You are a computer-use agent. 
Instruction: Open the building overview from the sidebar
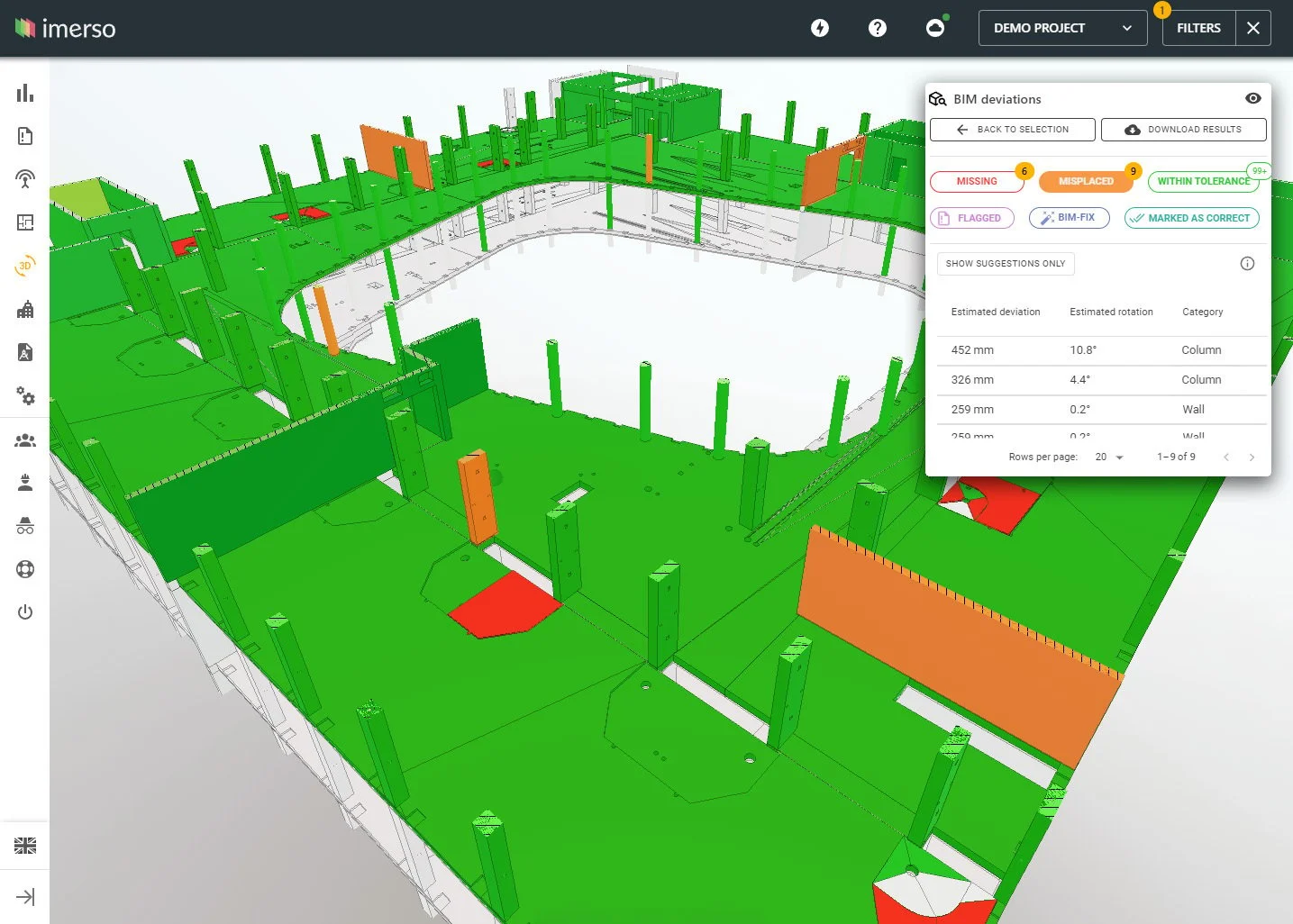tap(24, 309)
